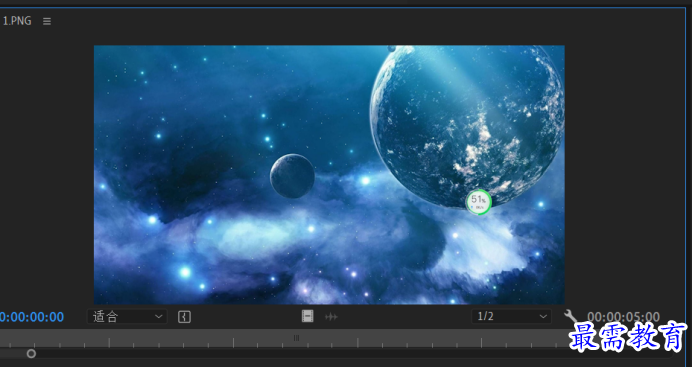
Task: Click the round zoom scroll bar handle
Action: coord(31,354)
